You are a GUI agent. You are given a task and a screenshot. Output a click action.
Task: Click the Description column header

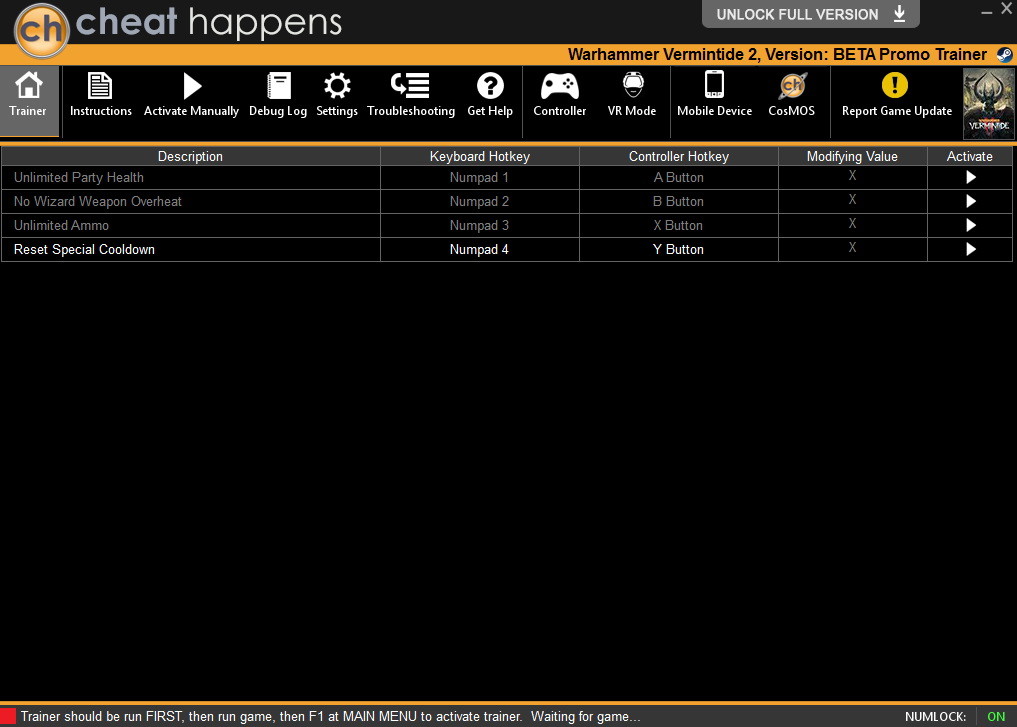[190, 156]
